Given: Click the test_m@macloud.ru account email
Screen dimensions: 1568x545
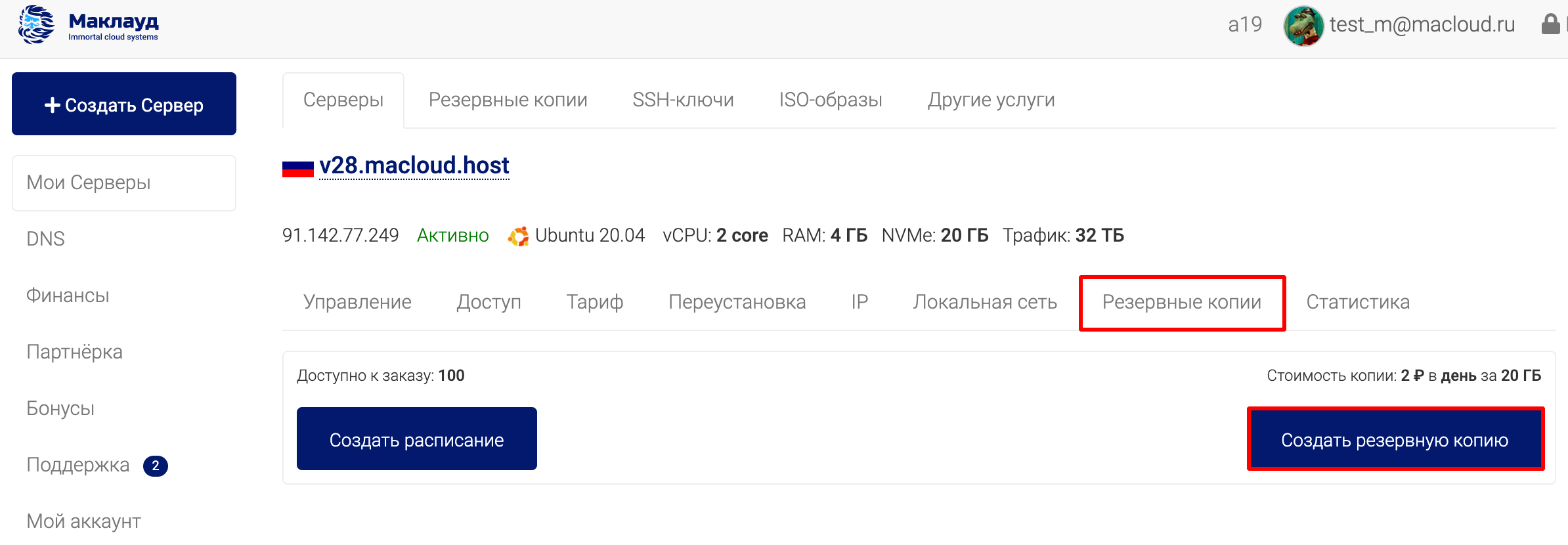Looking at the screenshot, I should (1422, 24).
